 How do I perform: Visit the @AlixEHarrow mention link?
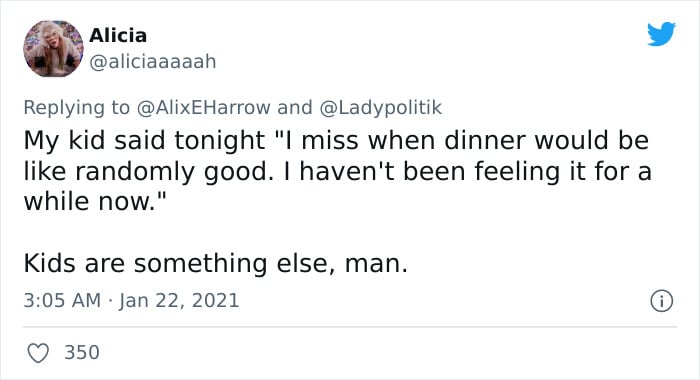203,108
